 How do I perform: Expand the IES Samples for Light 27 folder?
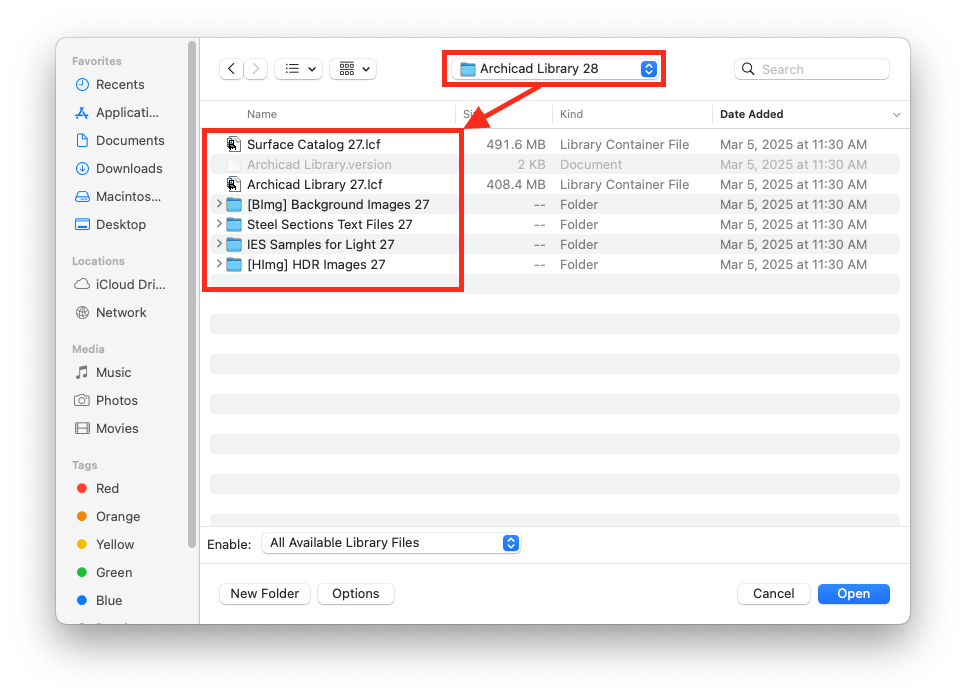[219, 244]
